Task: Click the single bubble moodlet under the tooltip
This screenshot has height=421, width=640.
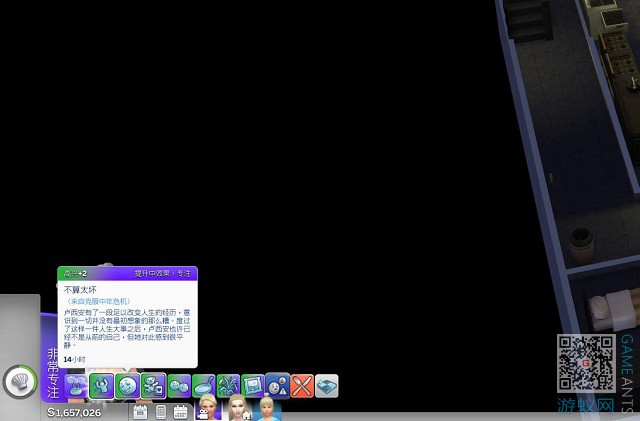Action: 127,386
